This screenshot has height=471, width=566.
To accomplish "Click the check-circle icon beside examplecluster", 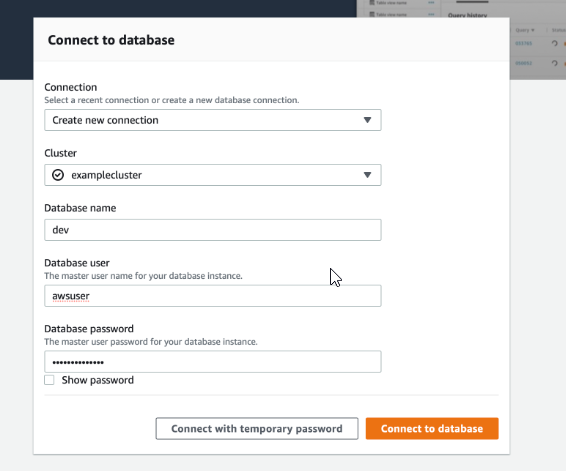I will coord(58,175).
